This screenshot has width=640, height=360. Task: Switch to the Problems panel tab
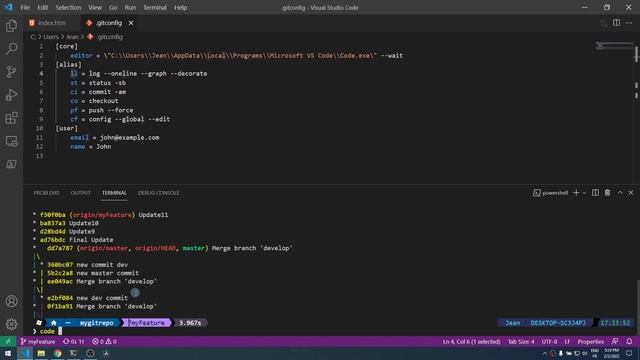point(47,193)
